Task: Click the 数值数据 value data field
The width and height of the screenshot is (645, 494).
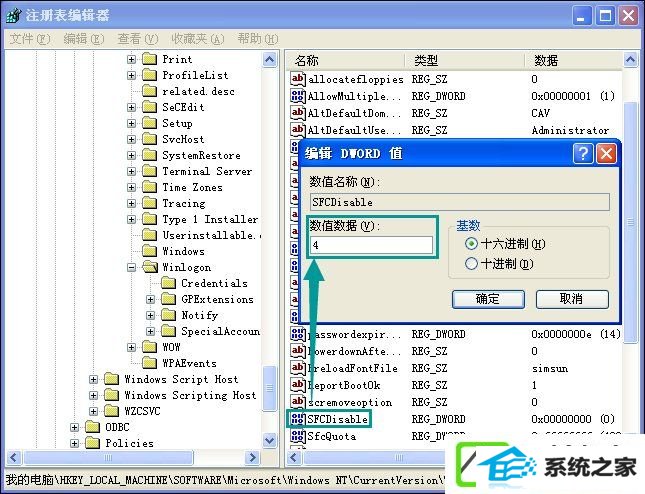Action: pos(371,245)
